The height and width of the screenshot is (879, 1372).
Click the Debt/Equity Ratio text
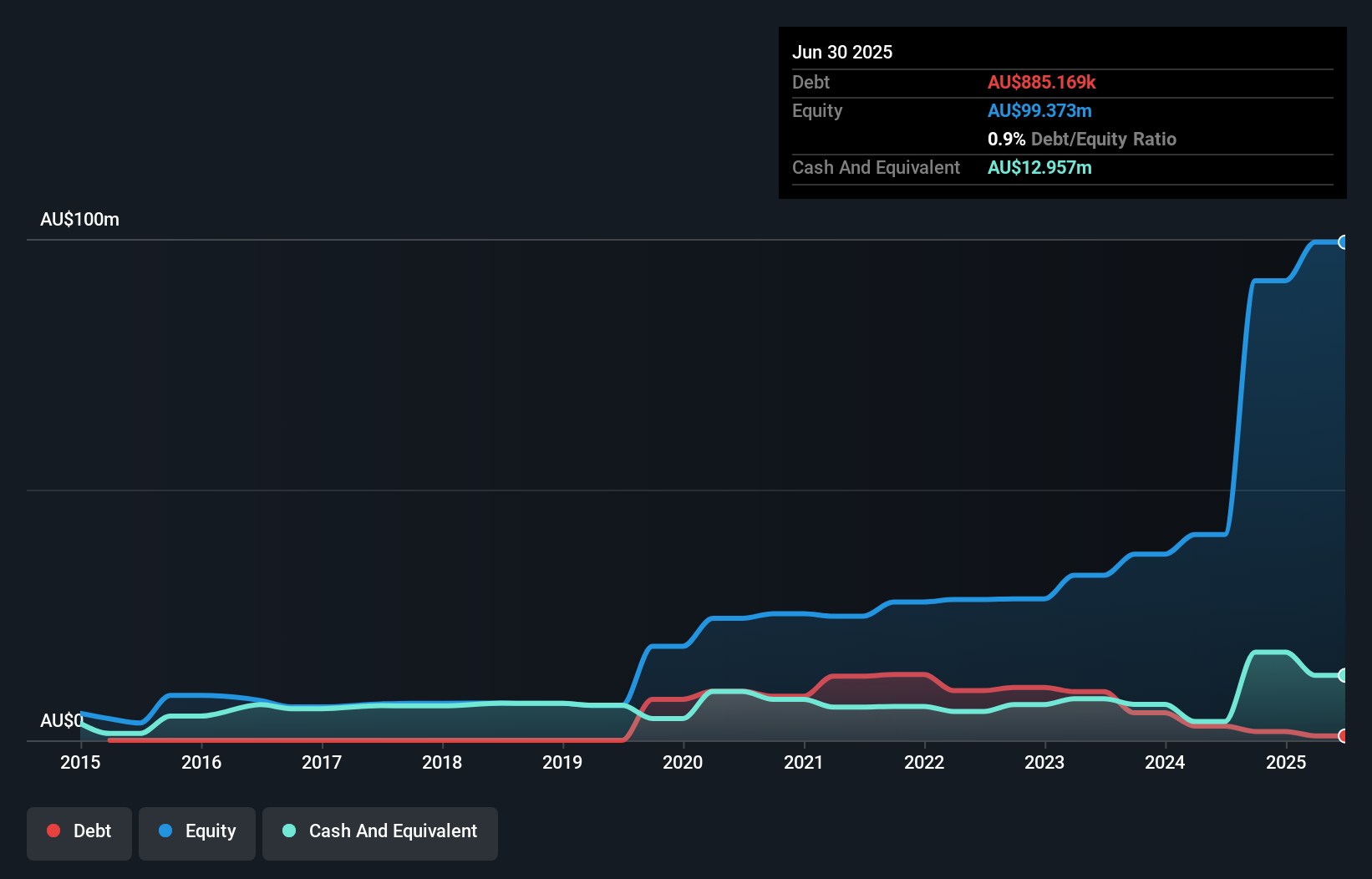coord(1103,140)
